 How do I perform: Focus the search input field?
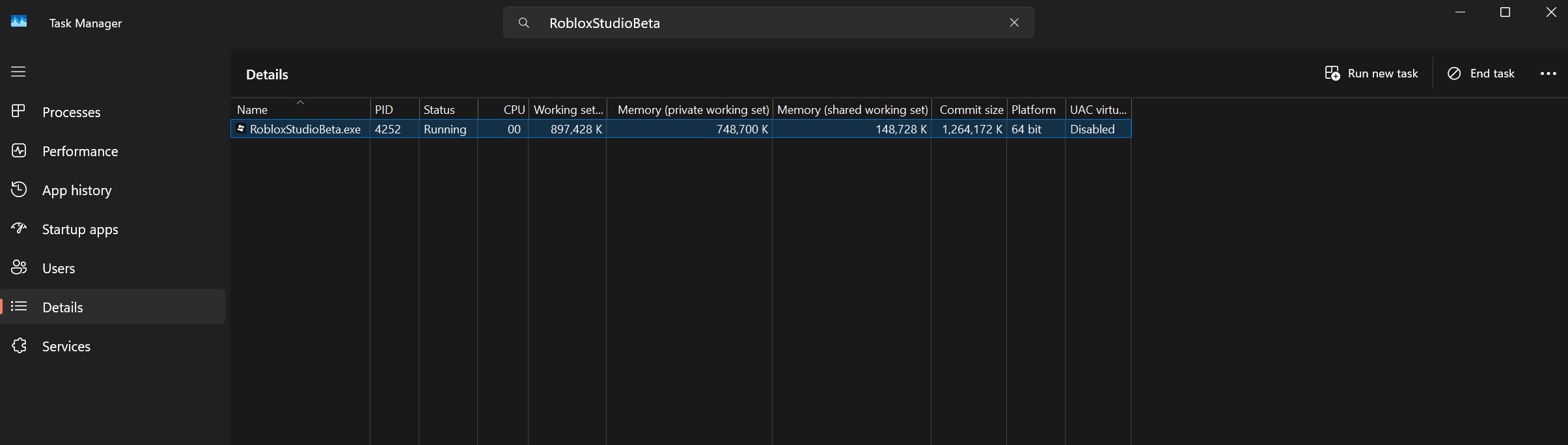point(768,23)
